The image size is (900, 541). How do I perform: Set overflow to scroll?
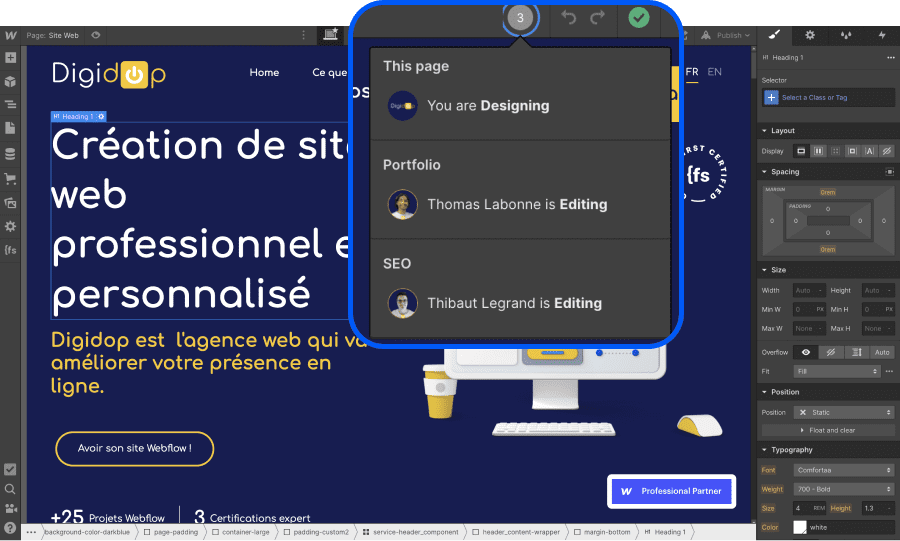(856, 352)
